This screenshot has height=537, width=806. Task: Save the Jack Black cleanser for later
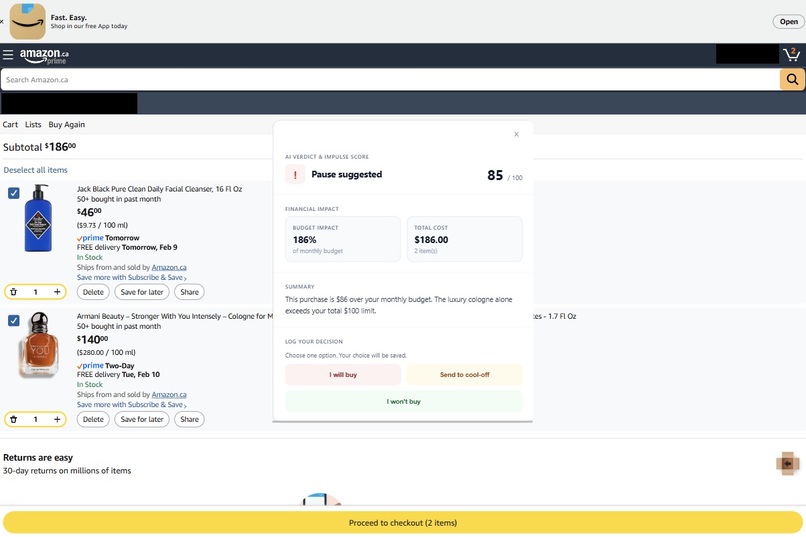[x=142, y=292]
